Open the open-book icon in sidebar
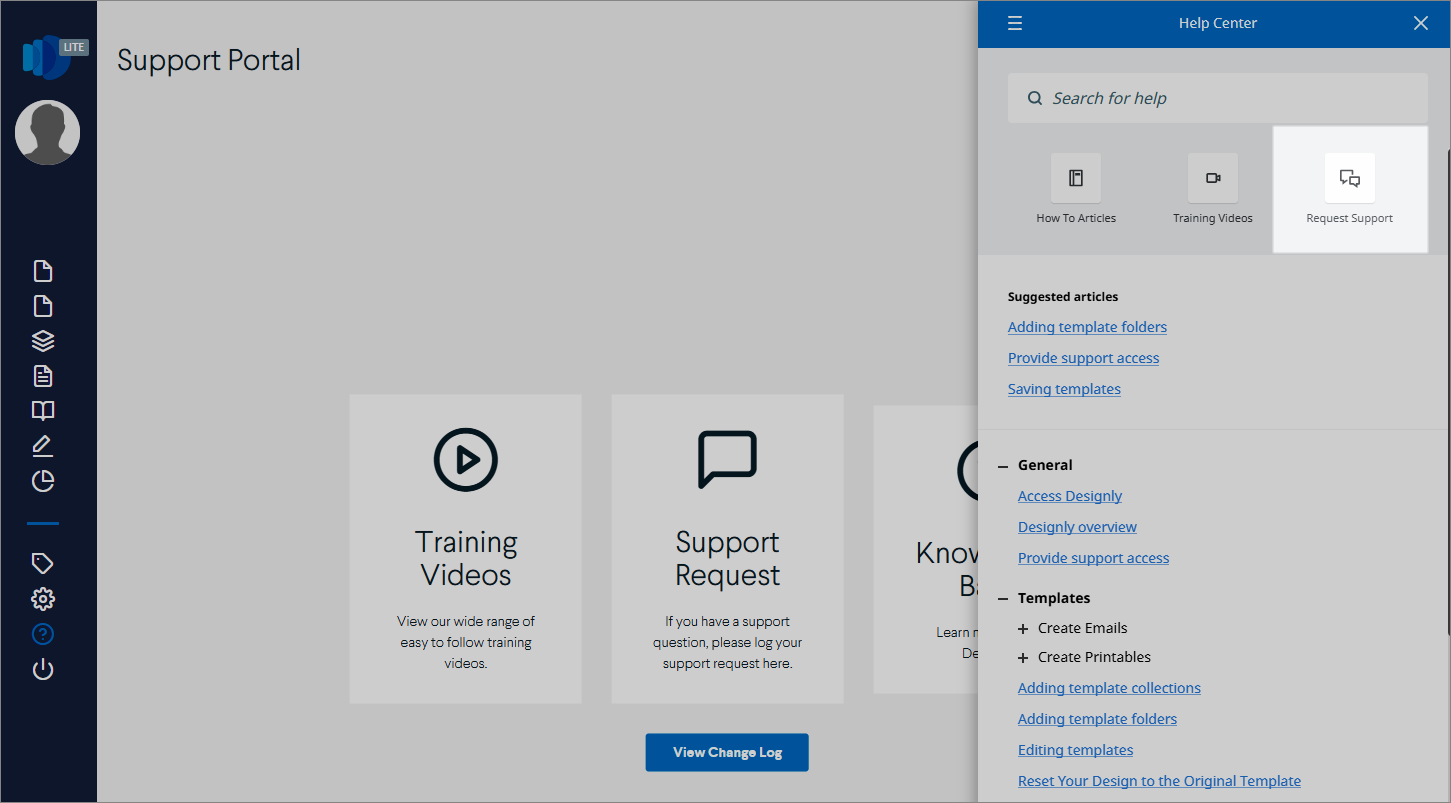 43,411
